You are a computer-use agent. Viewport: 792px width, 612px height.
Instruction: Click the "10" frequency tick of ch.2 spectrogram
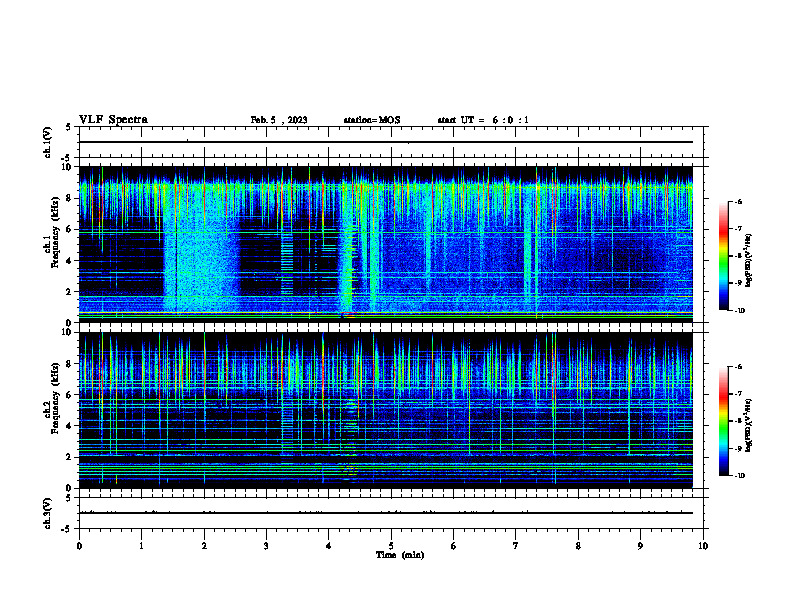point(69,332)
